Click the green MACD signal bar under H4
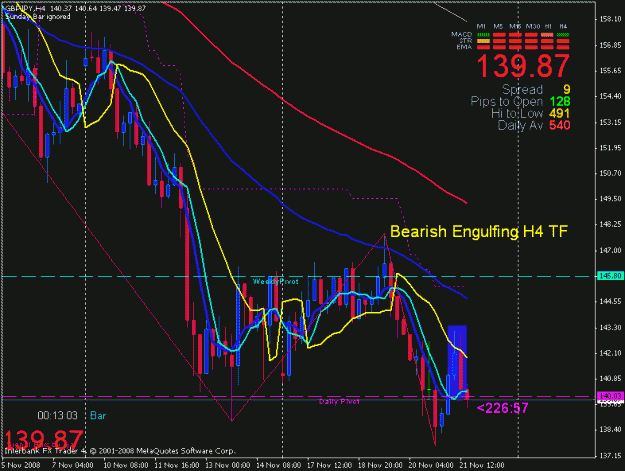The width and height of the screenshot is (625, 471). (x=563, y=35)
